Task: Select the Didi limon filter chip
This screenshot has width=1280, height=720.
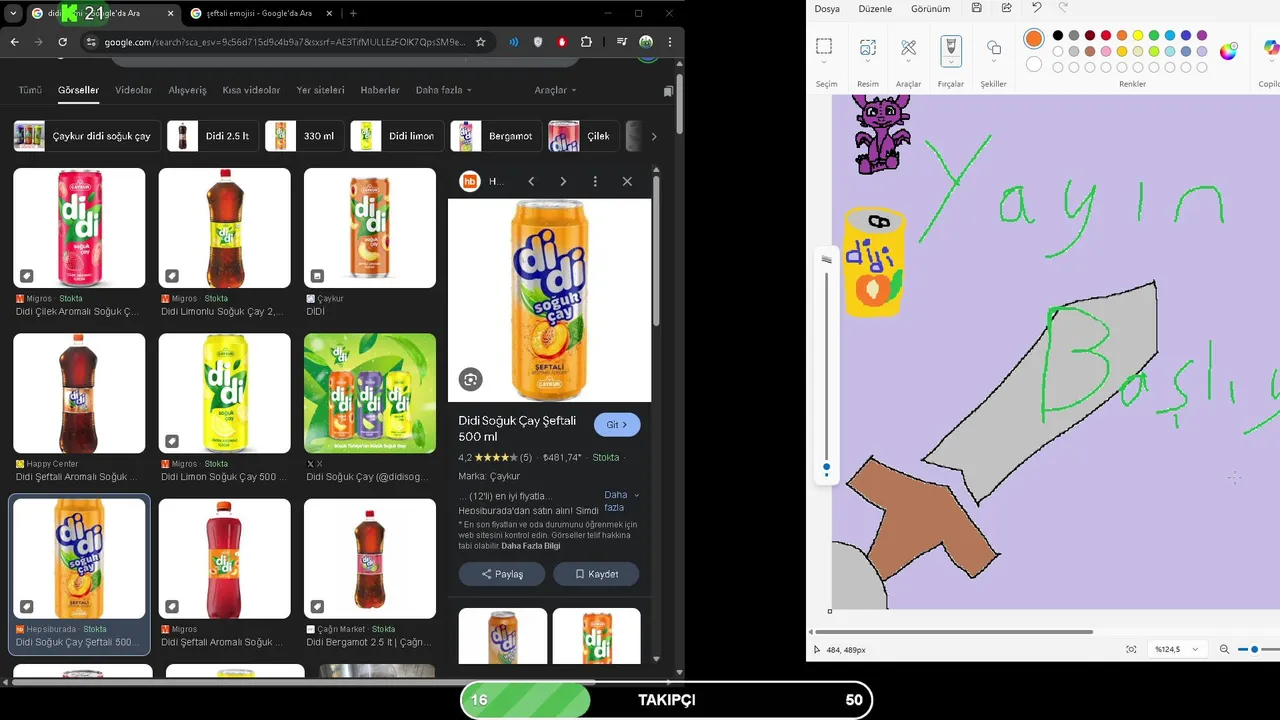Action: point(397,136)
